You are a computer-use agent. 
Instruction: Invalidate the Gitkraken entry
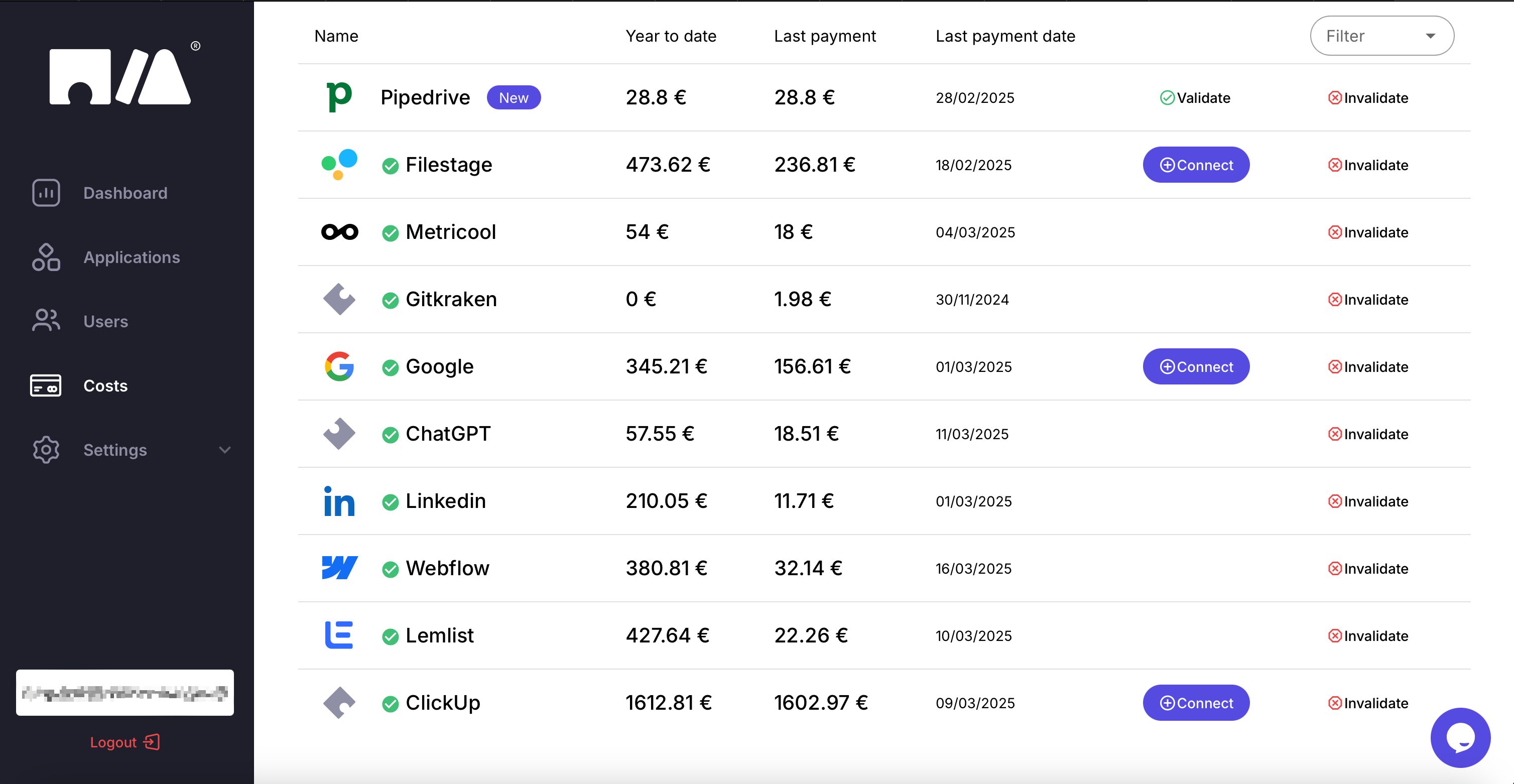coord(1368,300)
